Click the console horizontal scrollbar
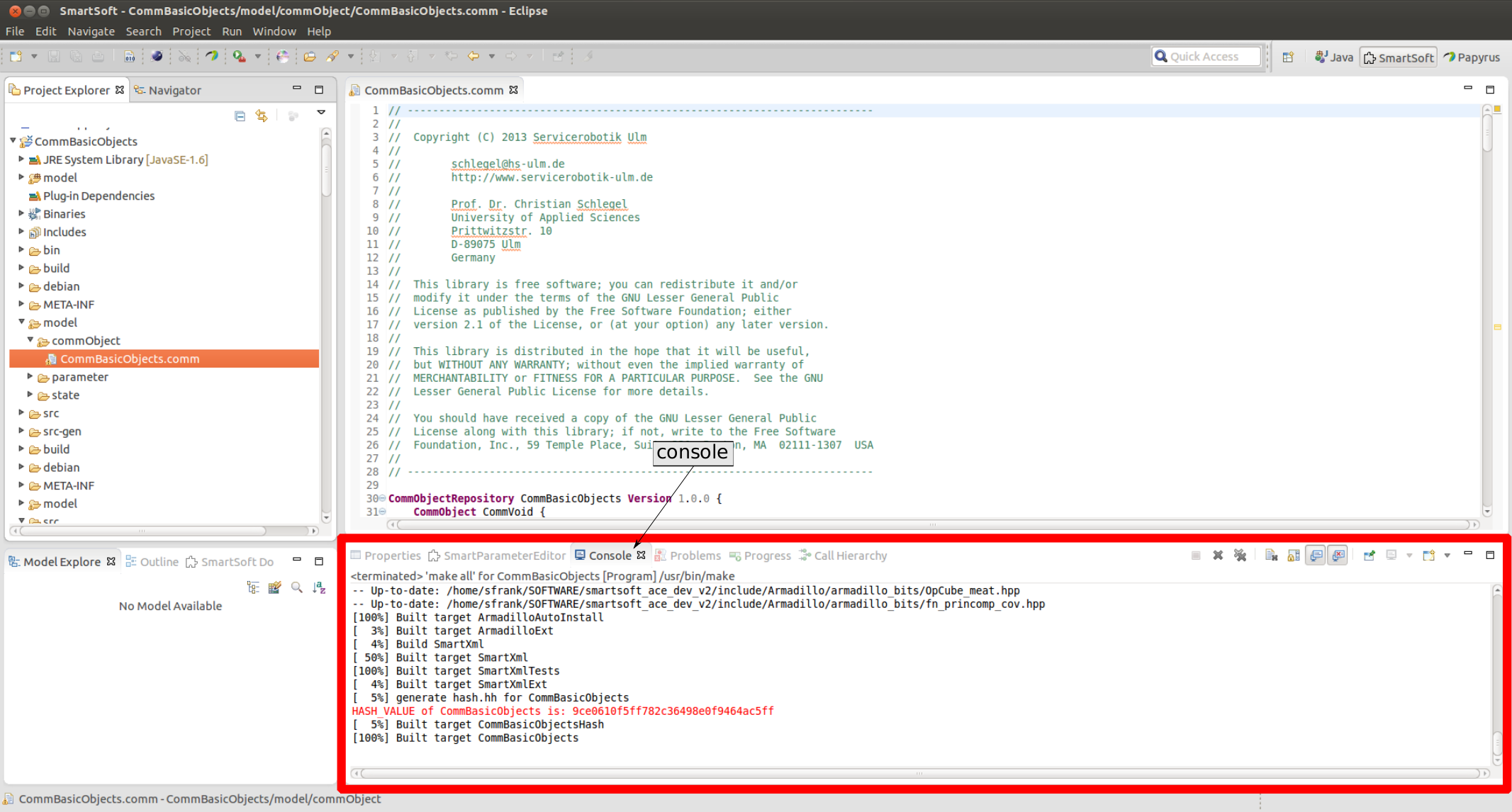 pyautogui.click(x=918, y=773)
